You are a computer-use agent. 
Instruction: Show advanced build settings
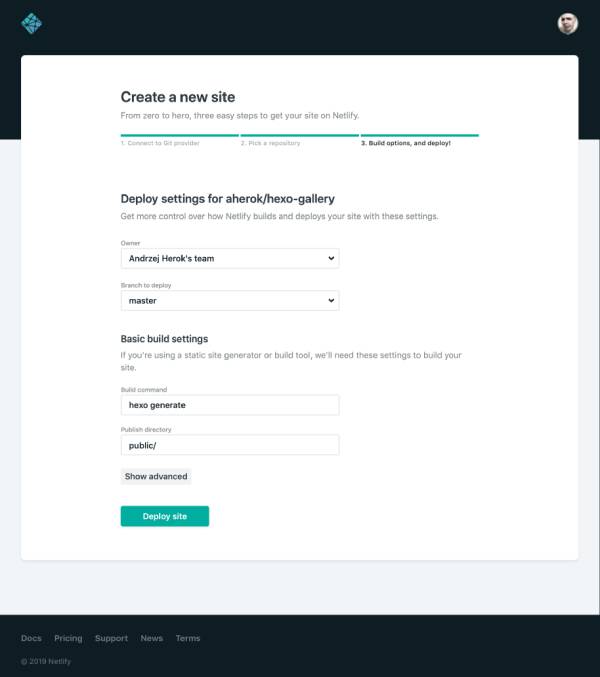tap(156, 476)
